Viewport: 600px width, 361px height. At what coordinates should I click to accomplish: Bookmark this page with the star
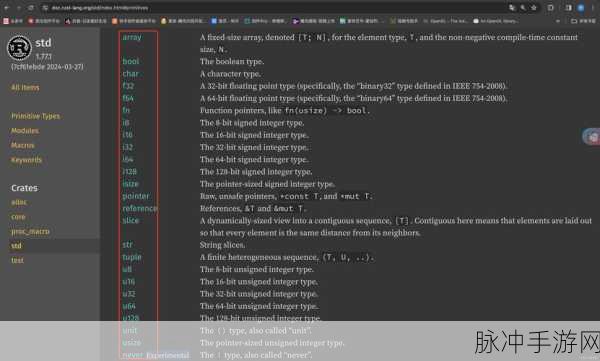tap(534, 8)
